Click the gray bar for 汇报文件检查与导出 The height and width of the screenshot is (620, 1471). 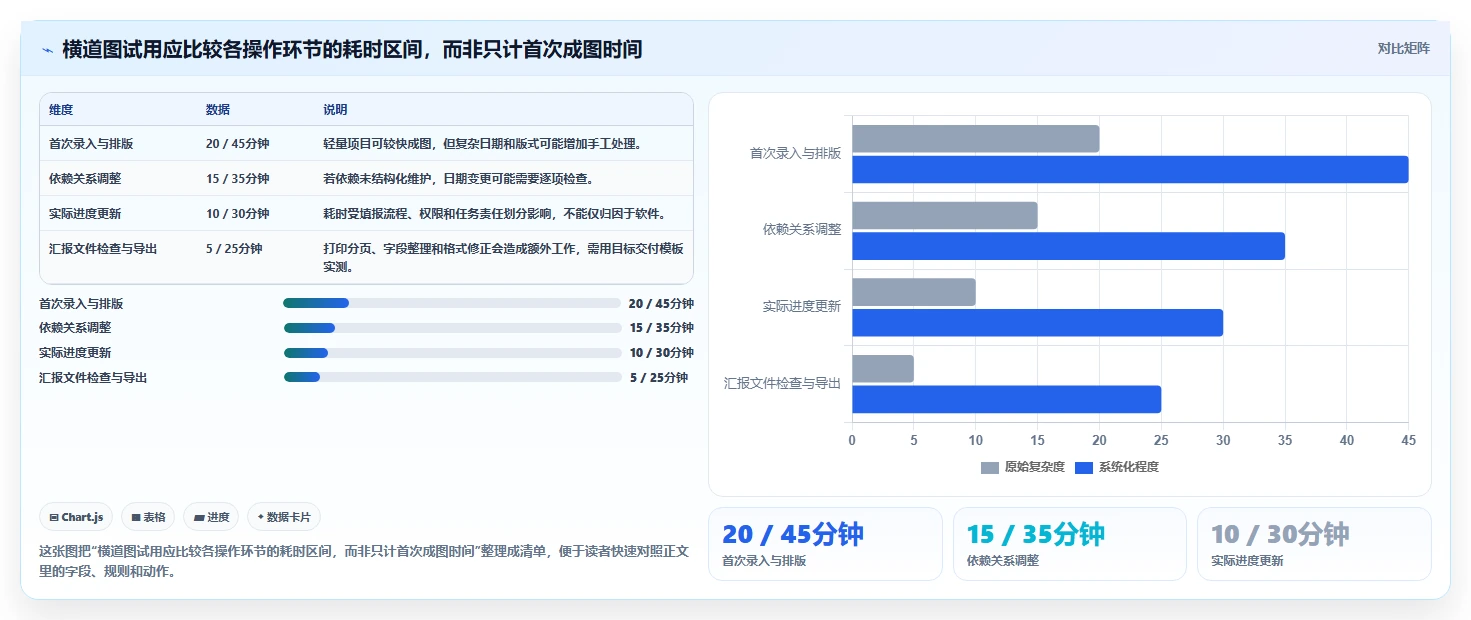[883, 368]
